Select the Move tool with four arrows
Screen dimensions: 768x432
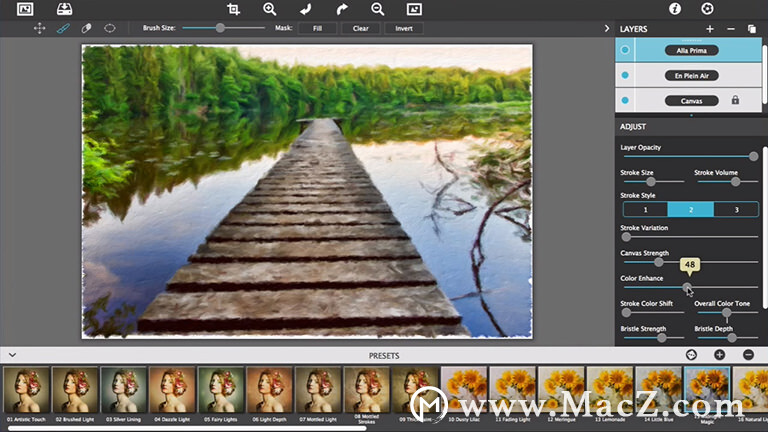[39, 28]
